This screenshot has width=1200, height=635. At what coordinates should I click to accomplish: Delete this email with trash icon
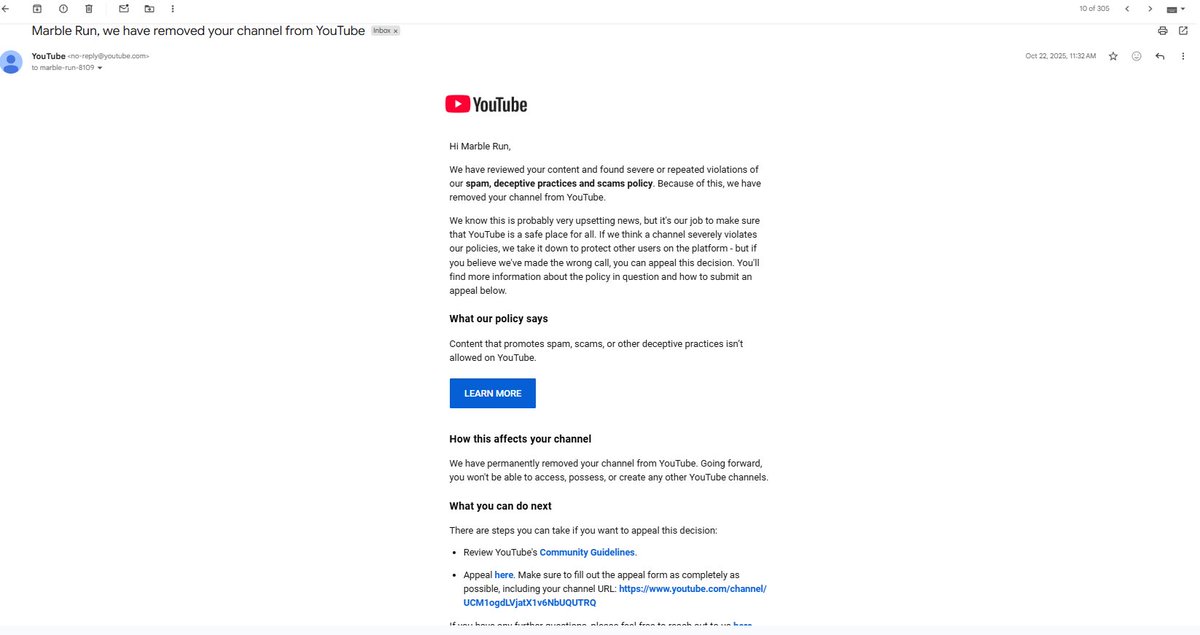tap(89, 8)
